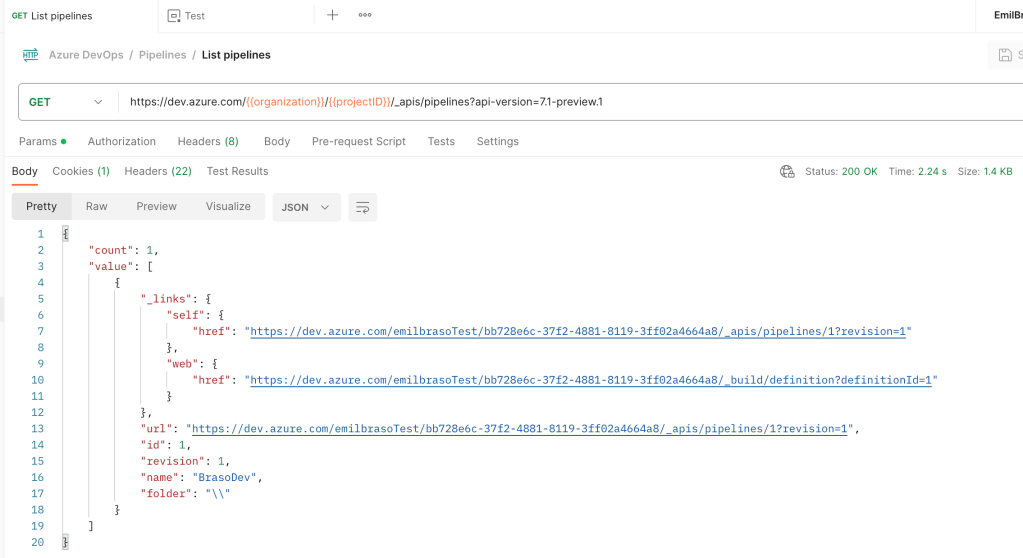
Task: Show the Test Results tab
Action: (237, 171)
